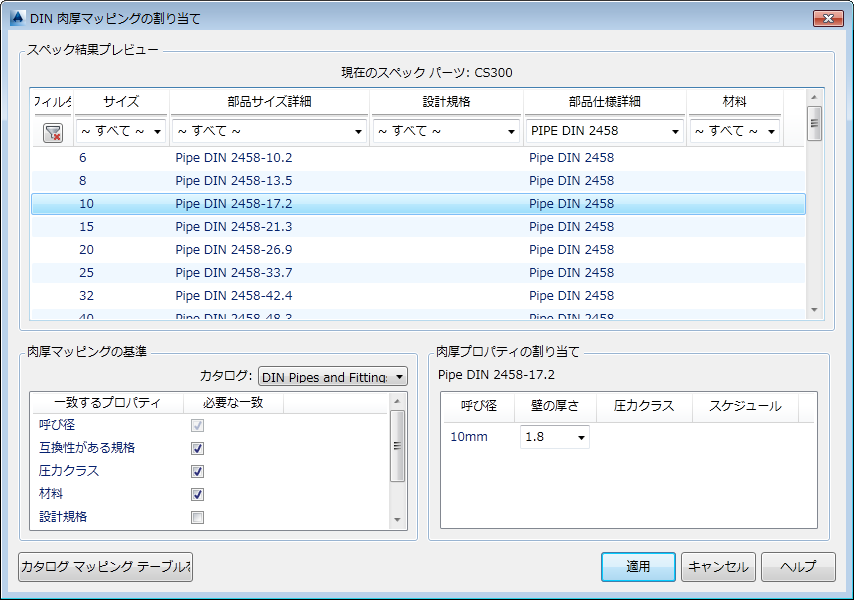
Task: Click the 必要な一致 column header
Action: pyautogui.click(x=233, y=403)
